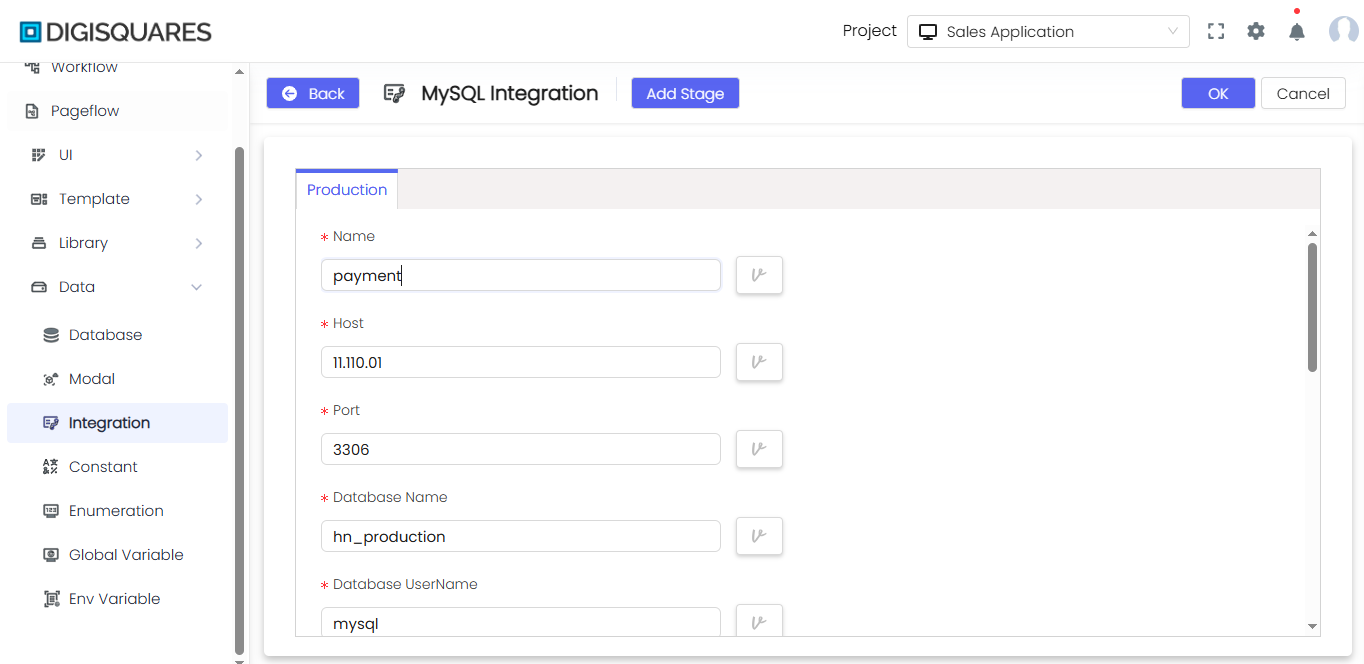Image resolution: width=1364 pixels, height=664 pixels.
Task: Click variable button next to Database UserName
Action: [x=759, y=620]
